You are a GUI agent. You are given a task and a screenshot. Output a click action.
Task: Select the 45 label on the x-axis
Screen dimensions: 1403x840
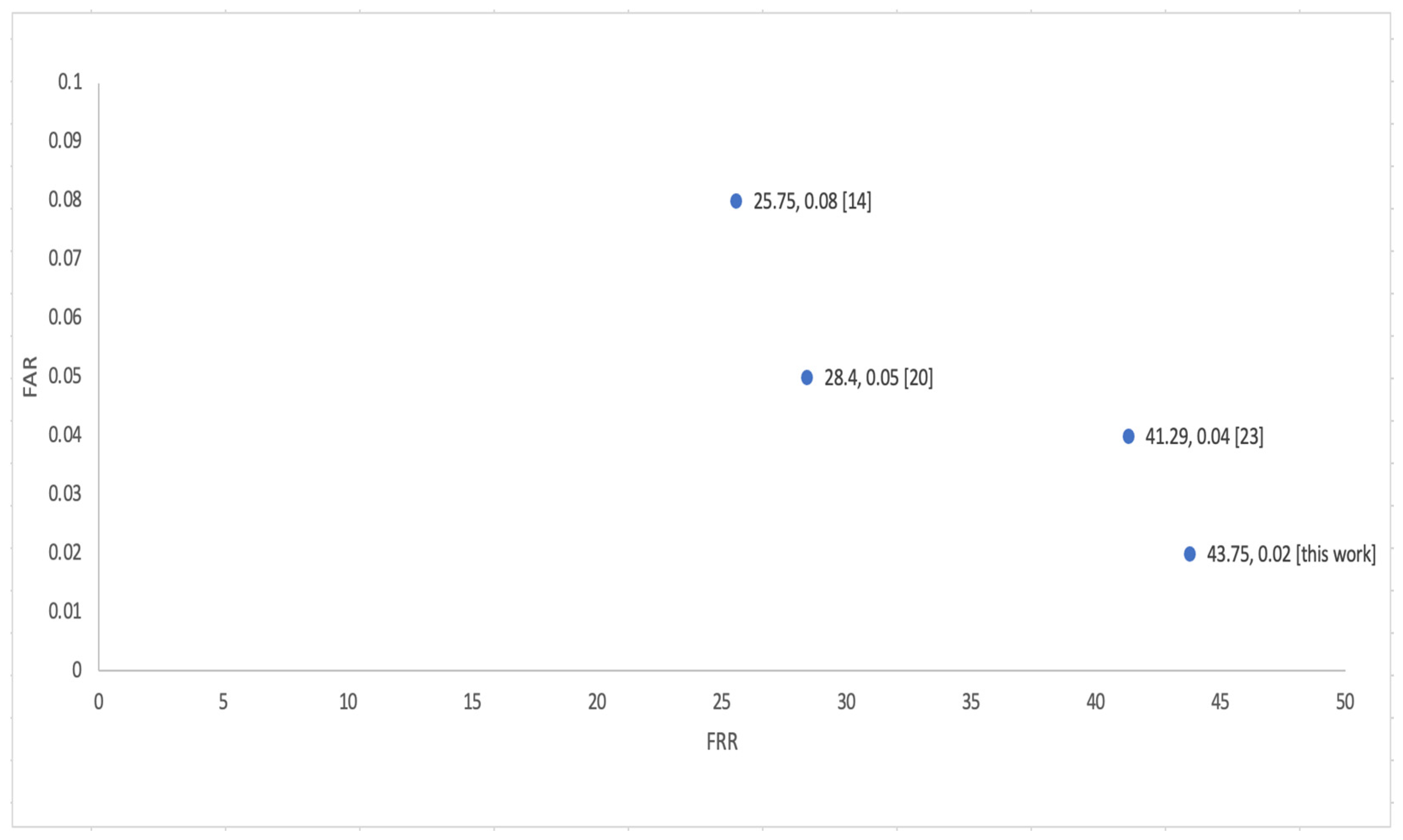pyautogui.click(x=1220, y=702)
